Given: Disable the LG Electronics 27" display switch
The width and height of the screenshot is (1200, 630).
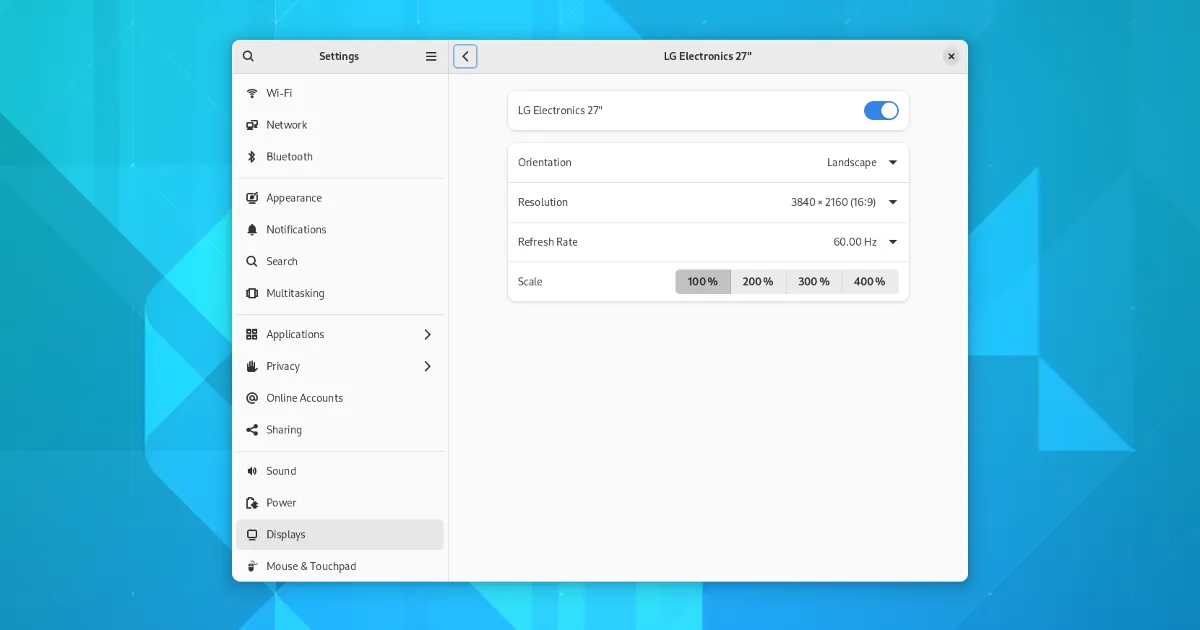Looking at the screenshot, I should click(x=881, y=111).
